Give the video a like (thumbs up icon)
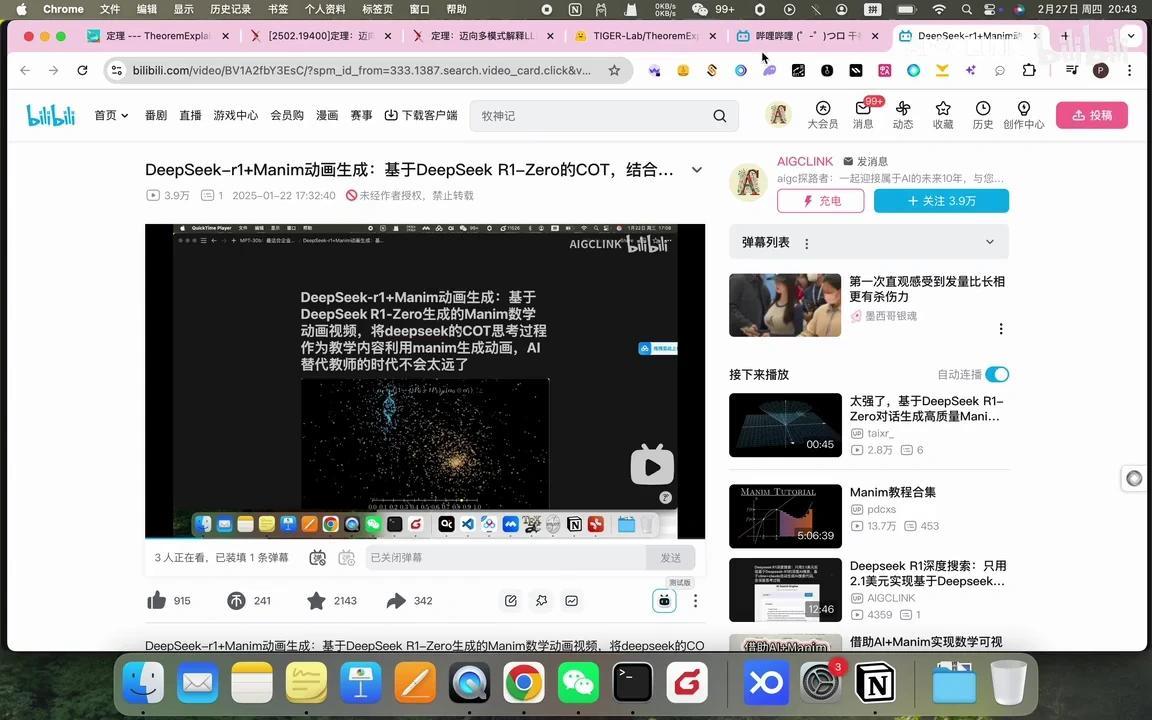1152x720 pixels. point(157,600)
